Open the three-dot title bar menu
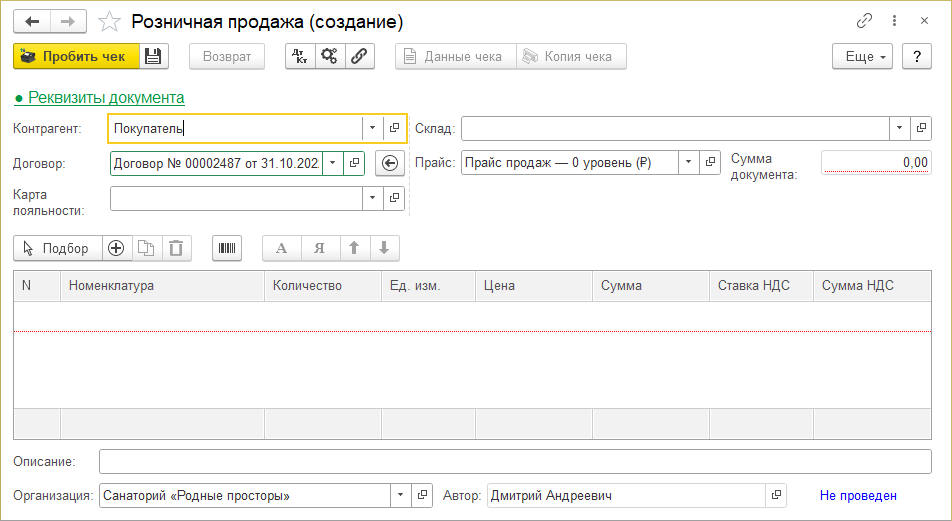 click(x=893, y=21)
